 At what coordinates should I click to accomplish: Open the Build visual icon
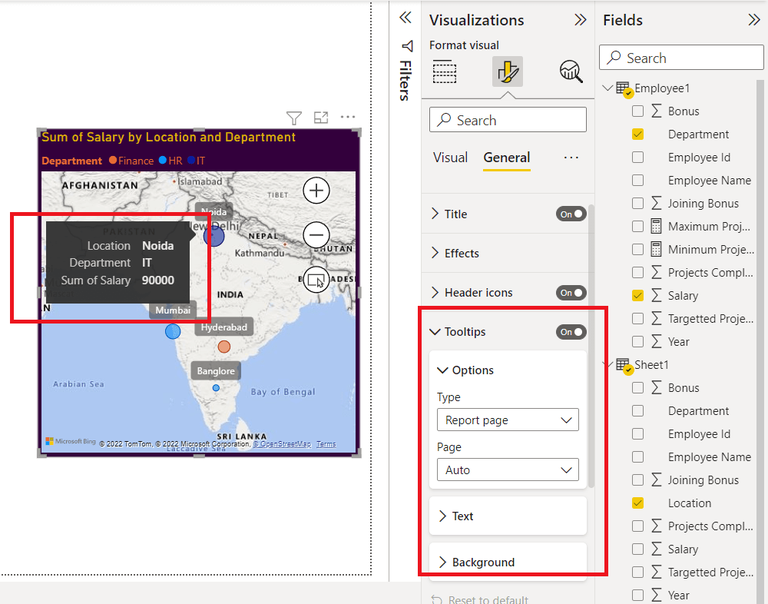click(x=444, y=72)
